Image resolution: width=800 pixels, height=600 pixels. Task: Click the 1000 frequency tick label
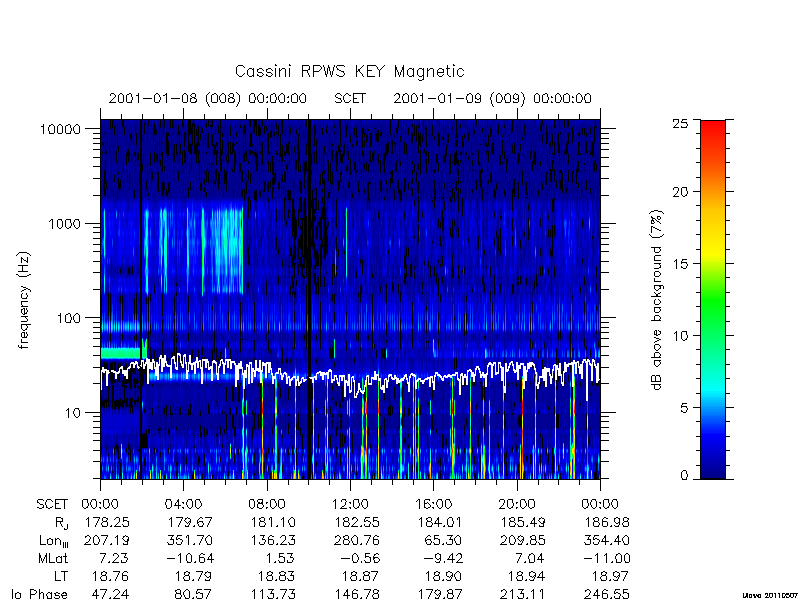[x=65, y=223]
